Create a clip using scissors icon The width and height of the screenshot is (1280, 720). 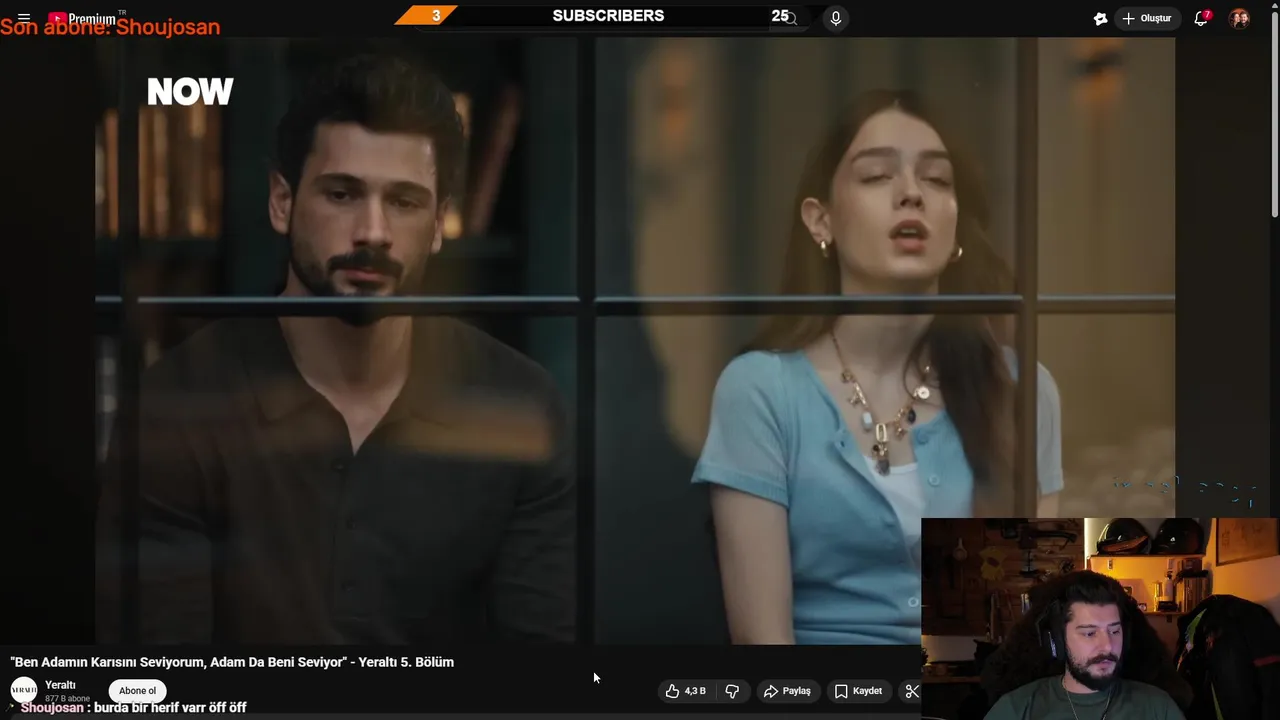(x=911, y=691)
